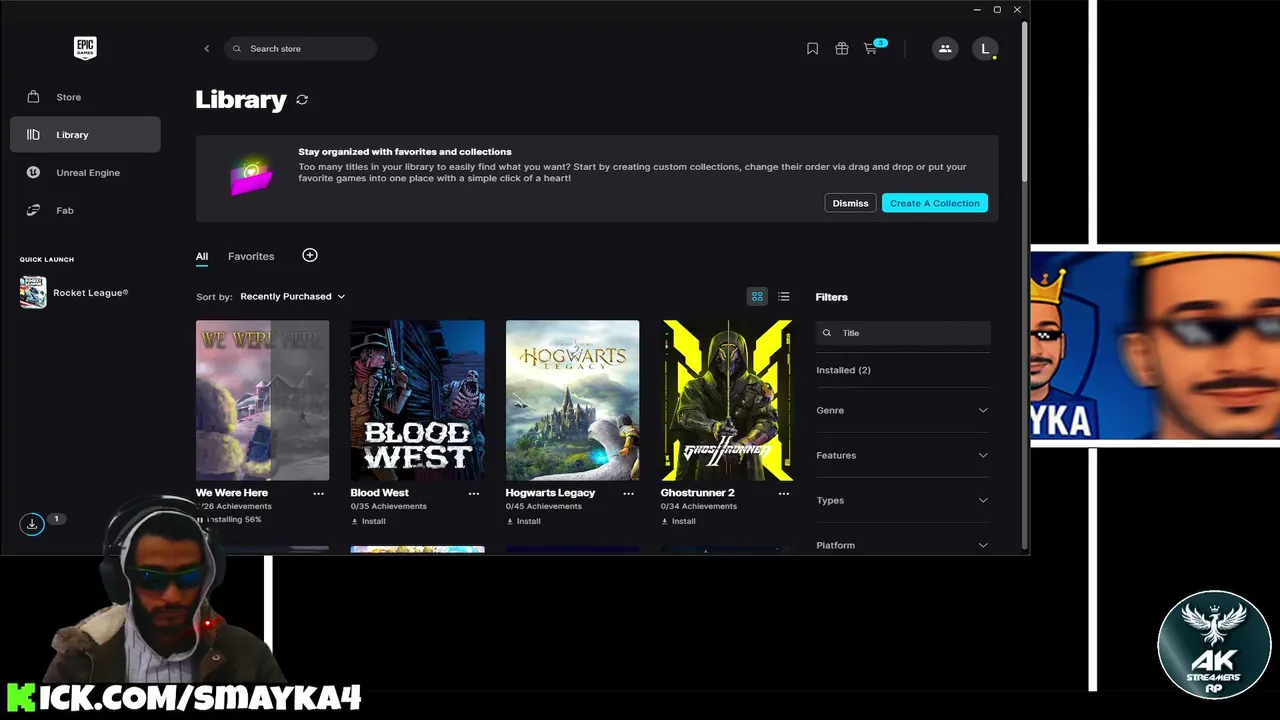
Task: Open We Were Here options menu
Action: (319, 493)
